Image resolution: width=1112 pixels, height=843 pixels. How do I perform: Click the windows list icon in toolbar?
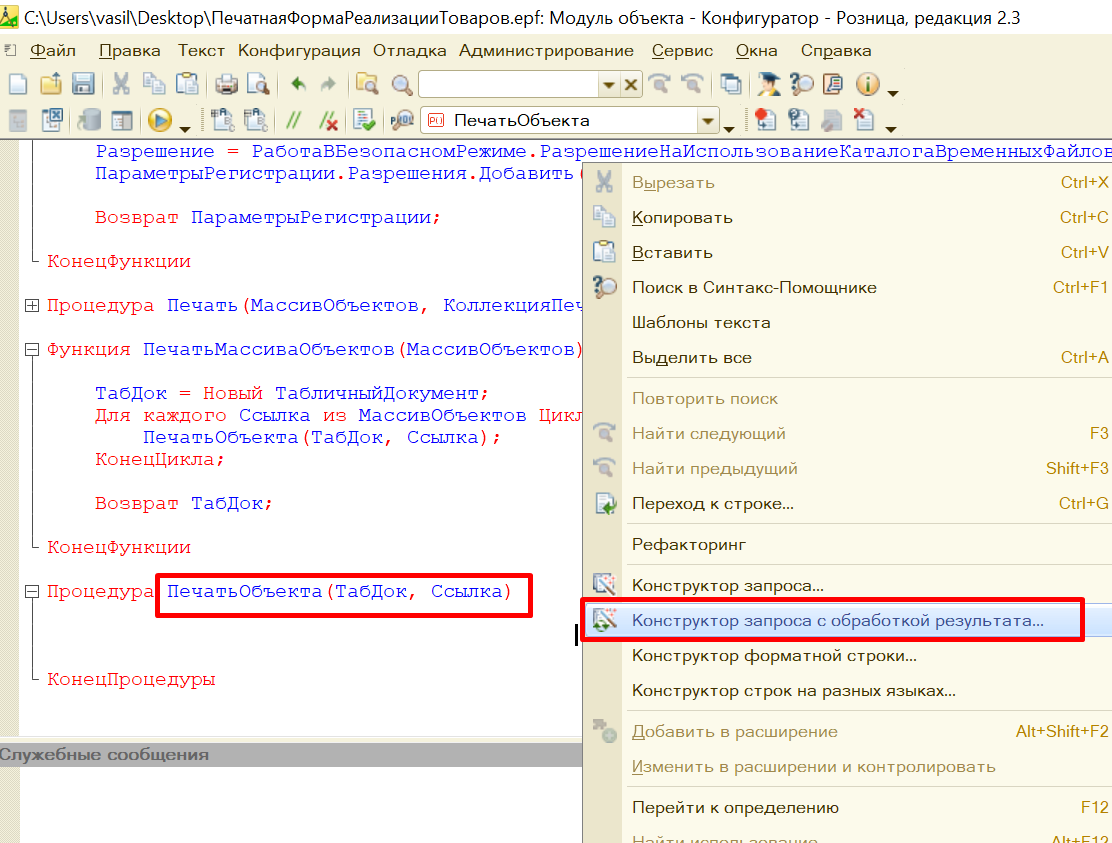tap(730, 84)
